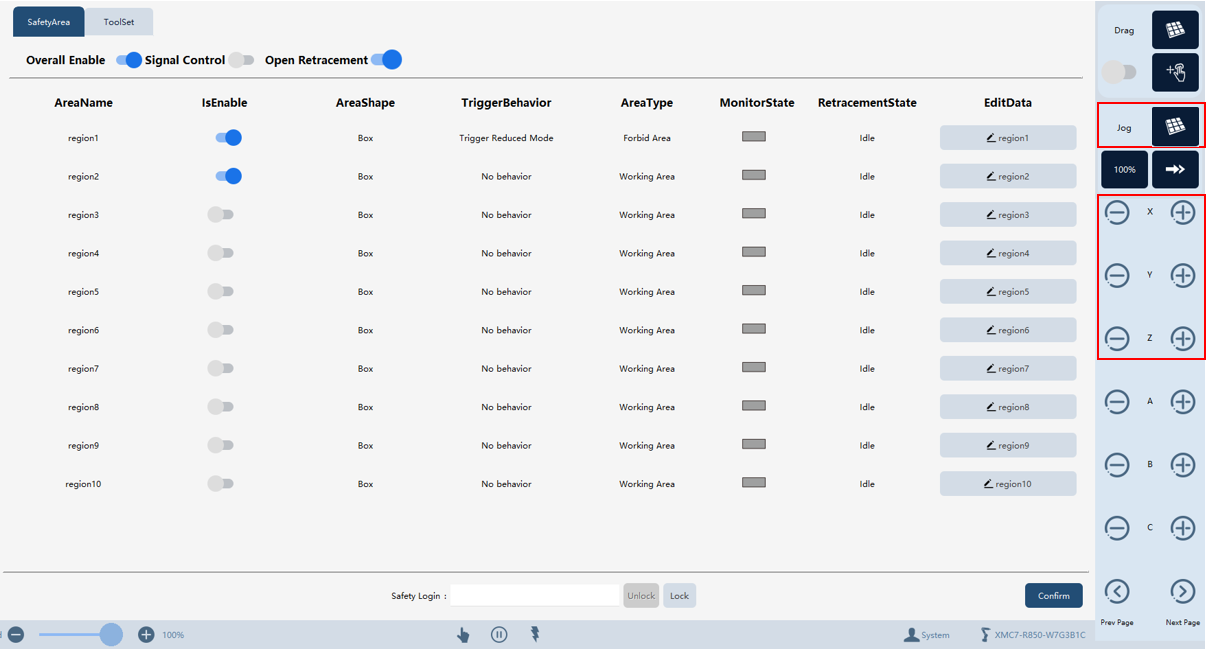Jog B axis plus
The image size is (1206, 650).
coord(1183,464)
